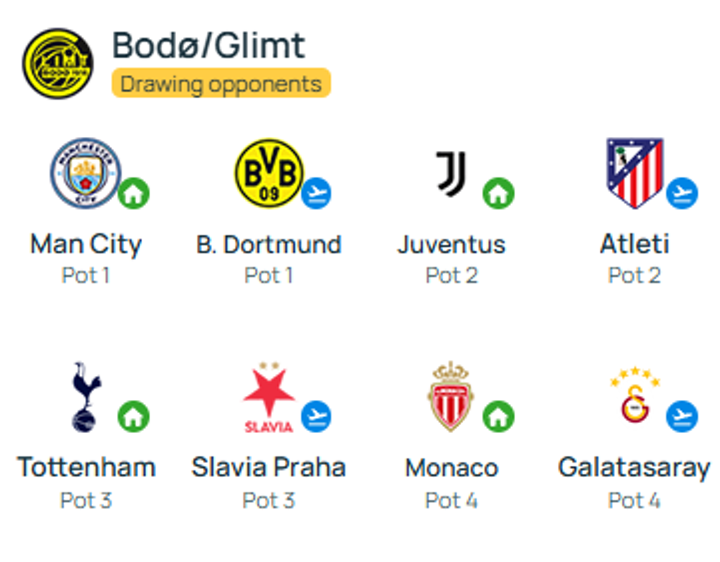Screen dimensions: 720x562
Task: Click the AS Monaco crest
Action: (450, 397)
